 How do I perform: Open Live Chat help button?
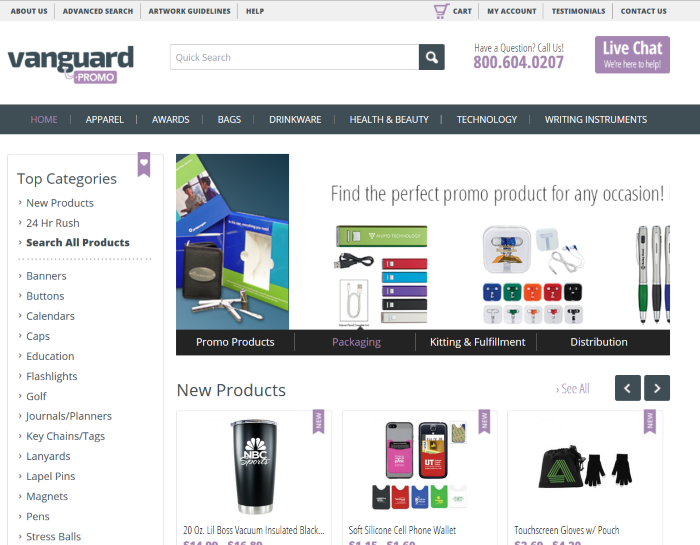[x=632, y=55]
